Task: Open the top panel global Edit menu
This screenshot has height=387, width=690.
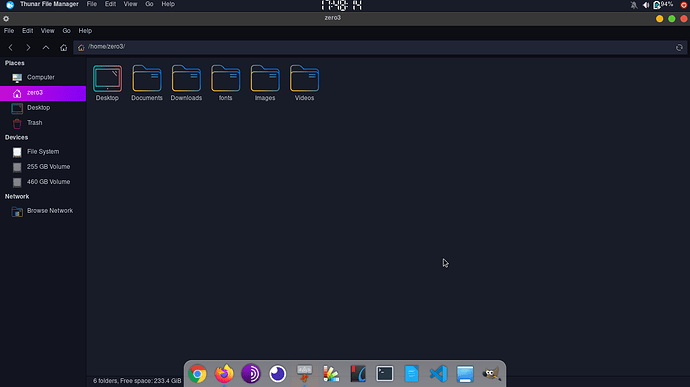Action: pos(110,4)
